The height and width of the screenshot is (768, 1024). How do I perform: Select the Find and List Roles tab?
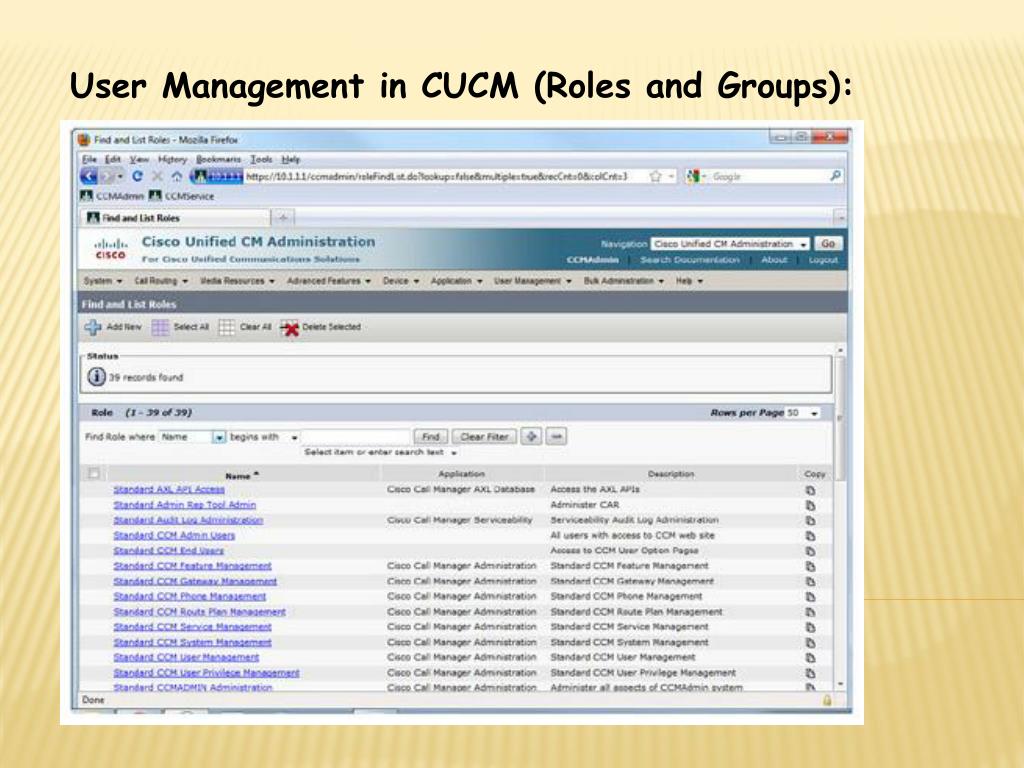coord(174,217)
